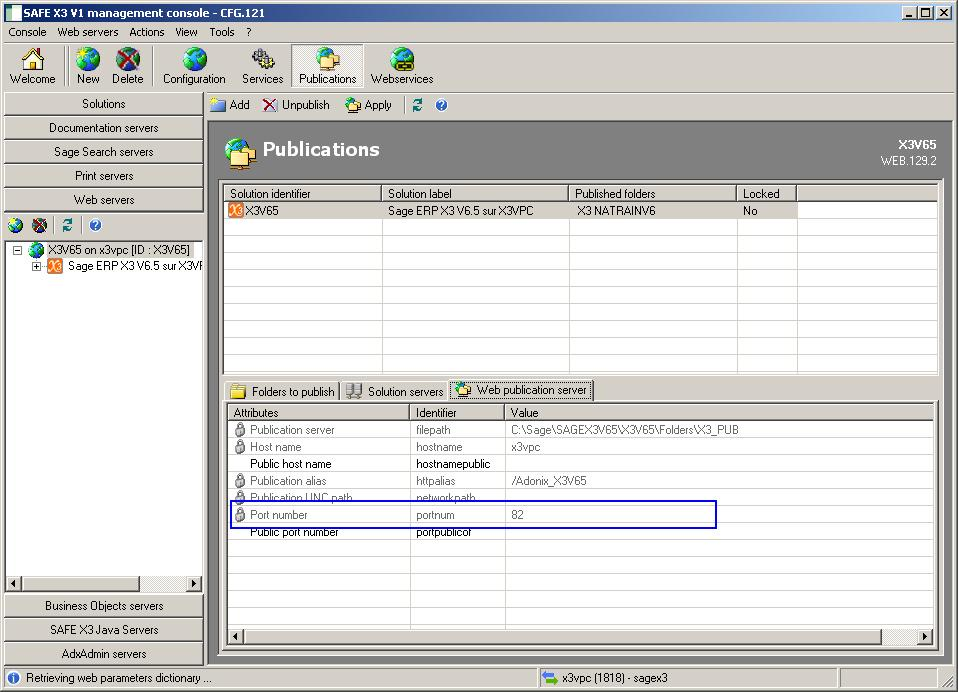Select Sage ERP X3 V6.5 sur X3VPC tree item
The width and height of the screenshot is (958, 692).
pos(134,266)
